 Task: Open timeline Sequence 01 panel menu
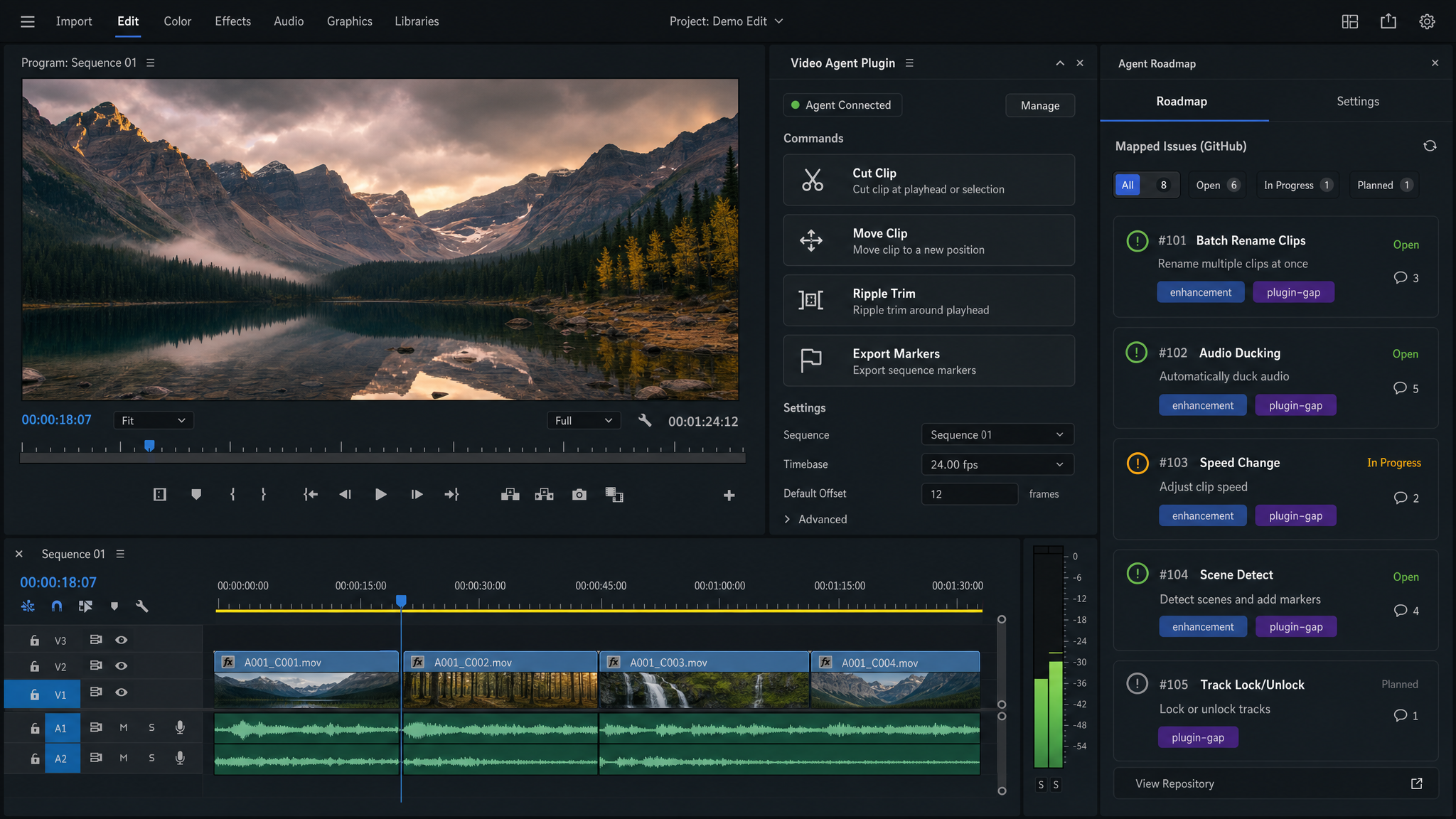(x=120, y=554)
